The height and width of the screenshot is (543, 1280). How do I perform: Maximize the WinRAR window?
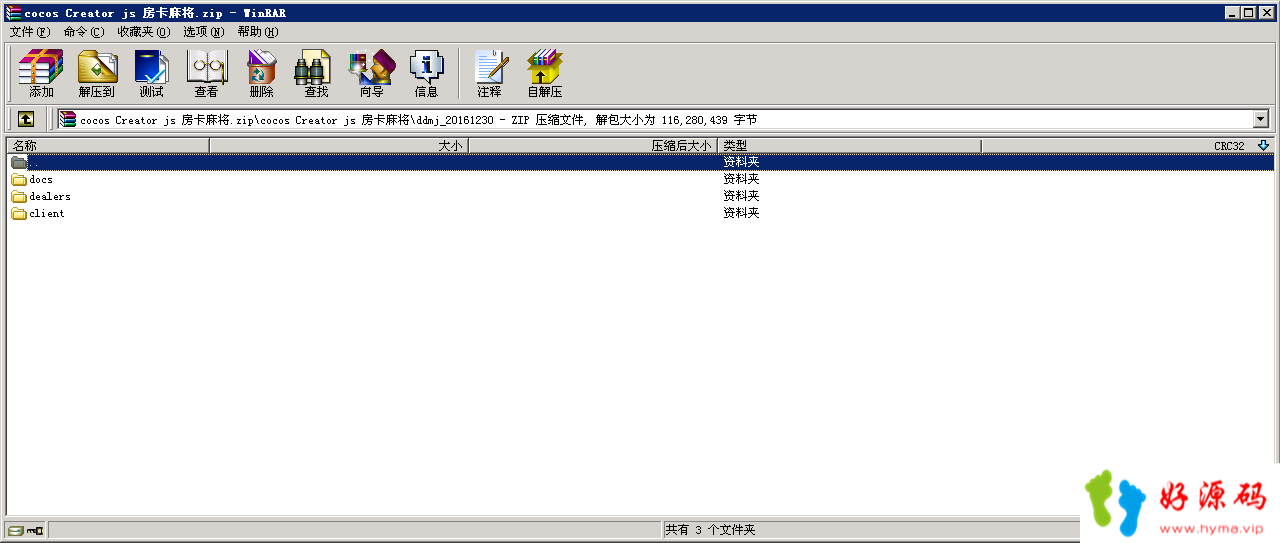1248,13
